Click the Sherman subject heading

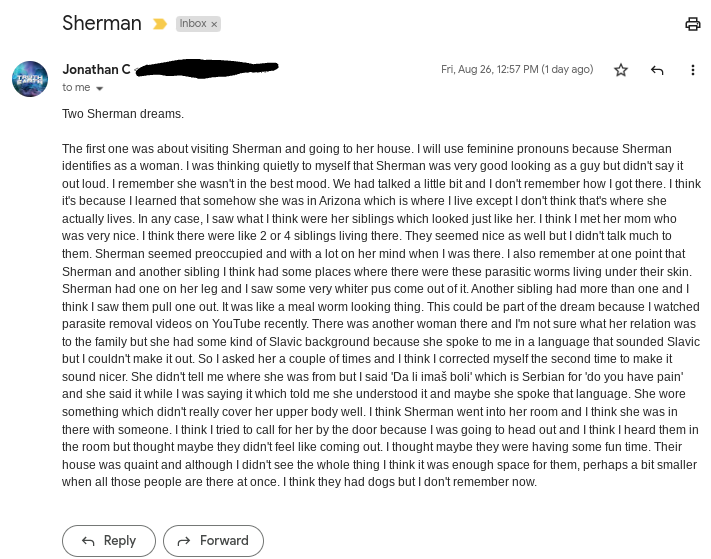pos(102,23)
